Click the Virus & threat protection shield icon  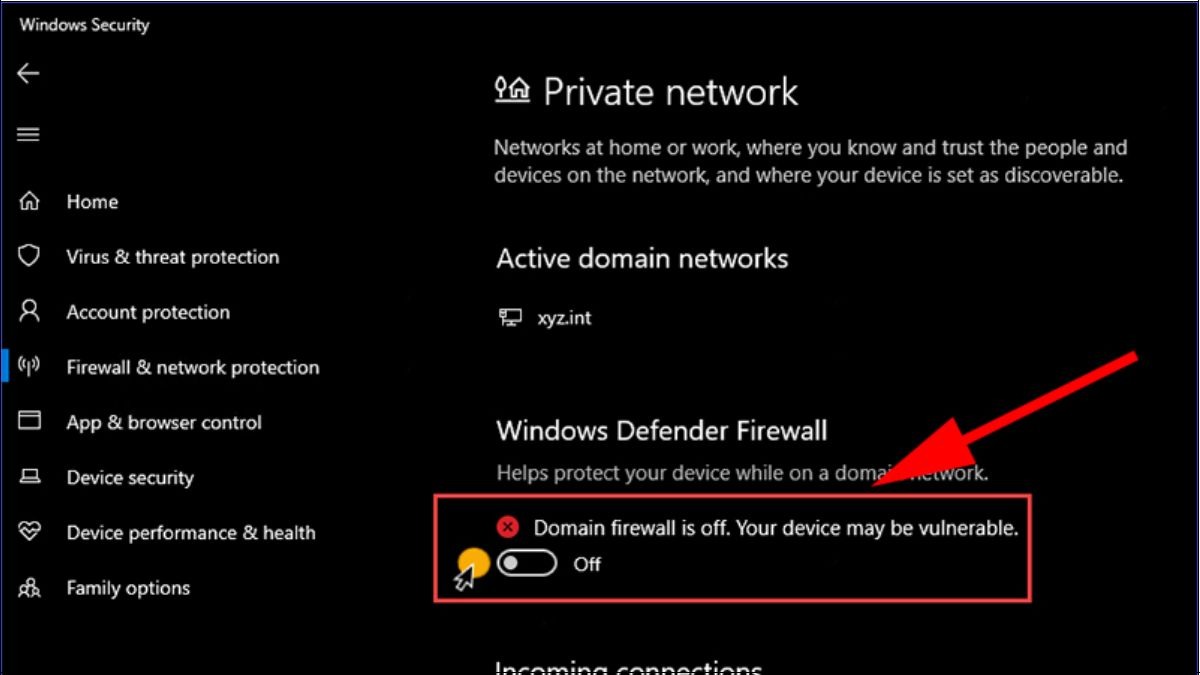point(29,256)
